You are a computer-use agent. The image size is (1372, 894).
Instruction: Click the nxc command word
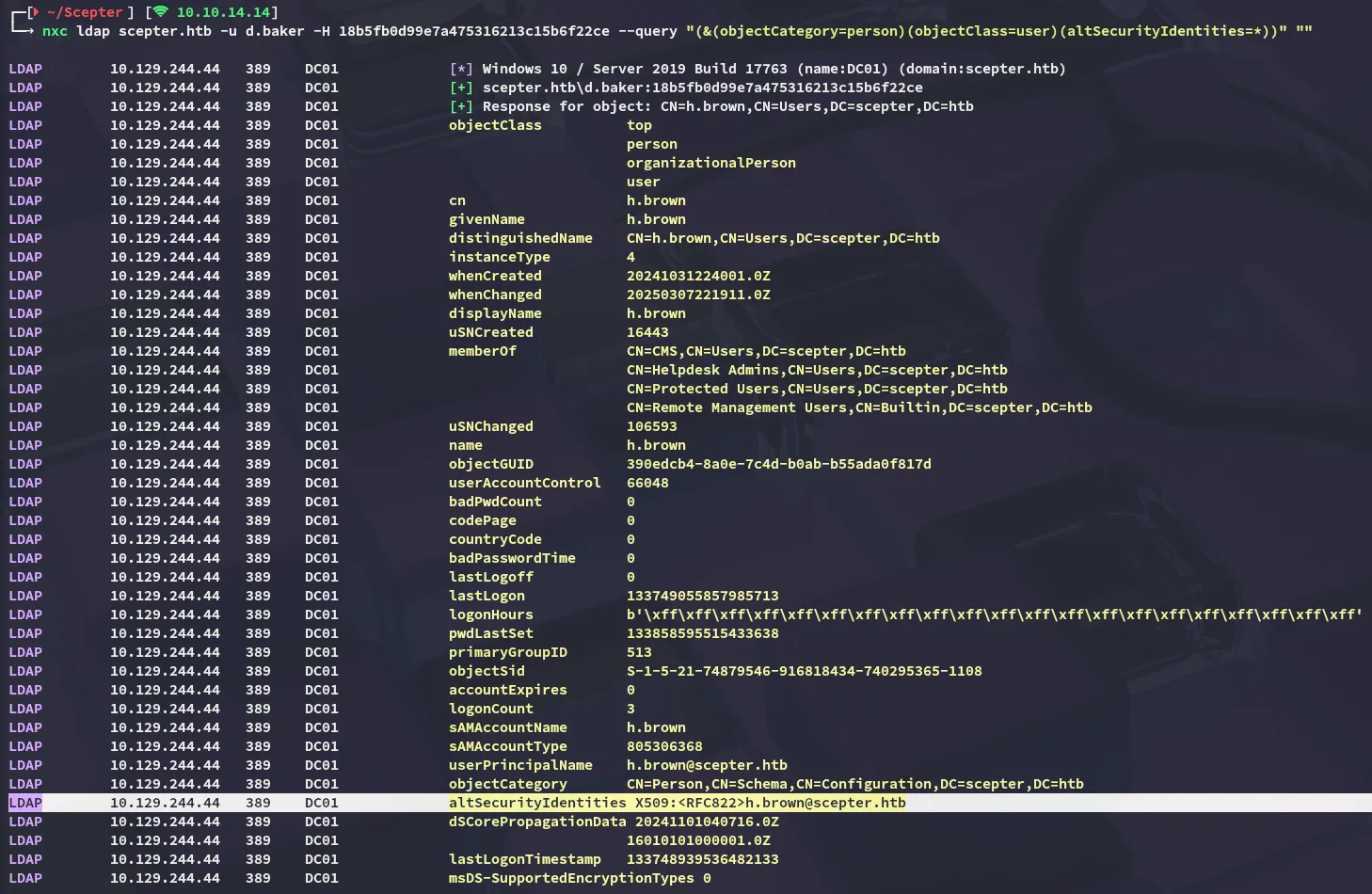[x=55, y=31]
